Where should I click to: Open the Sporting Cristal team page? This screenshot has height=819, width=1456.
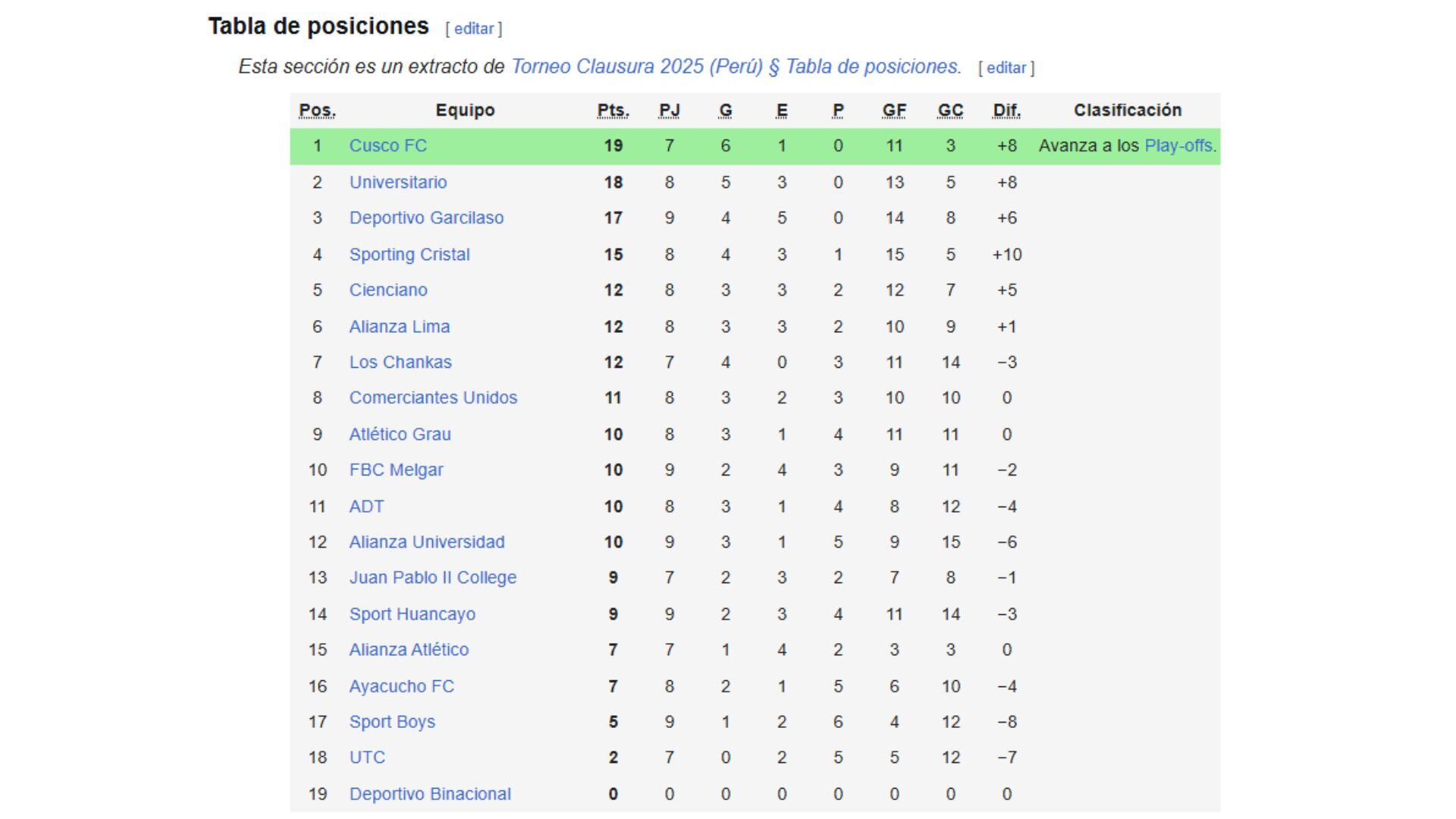(409, 254)
